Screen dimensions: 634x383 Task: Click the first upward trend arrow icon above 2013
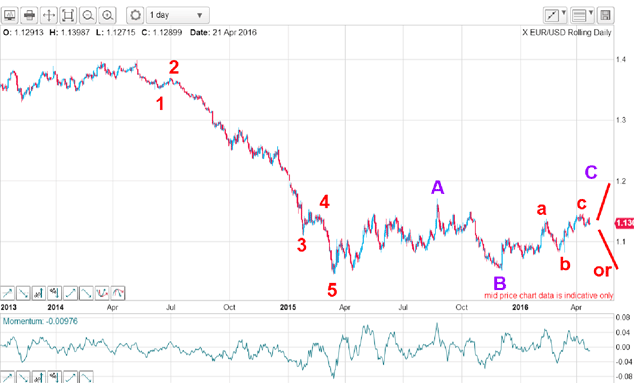click(x=8, y=293)
